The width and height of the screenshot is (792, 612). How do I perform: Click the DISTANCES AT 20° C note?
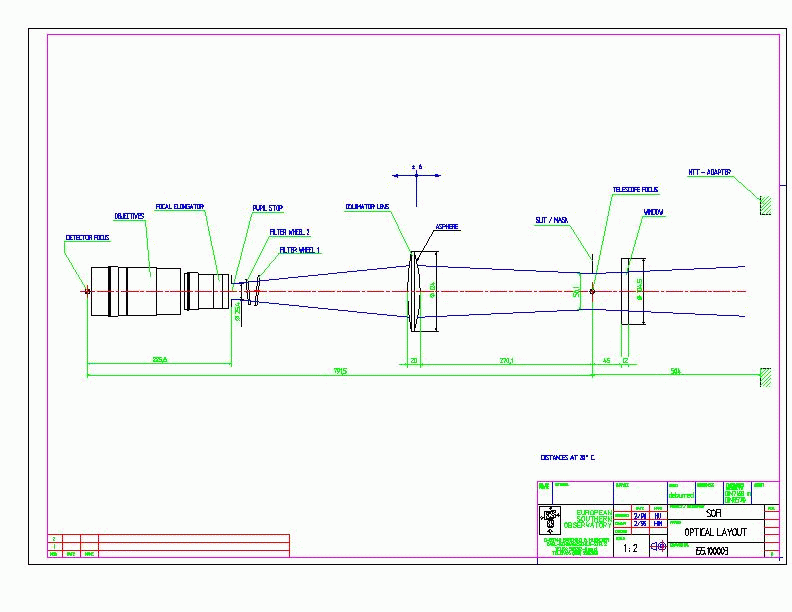click(x=568, y=457)
